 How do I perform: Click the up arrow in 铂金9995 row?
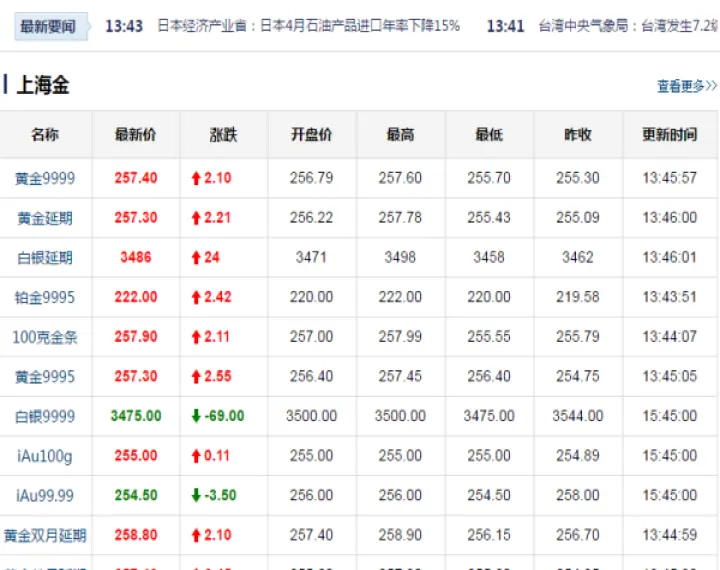click(196, 297)
